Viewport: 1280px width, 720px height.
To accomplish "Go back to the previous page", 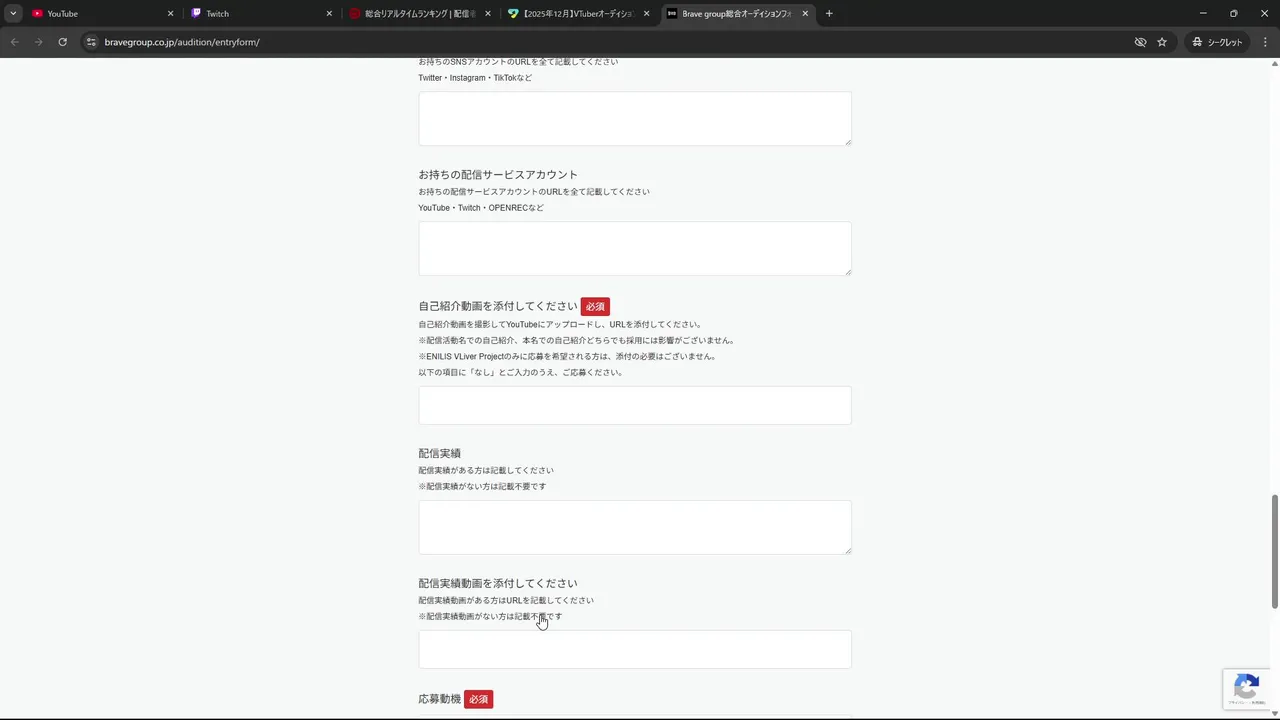I will [x=14, y=42].
